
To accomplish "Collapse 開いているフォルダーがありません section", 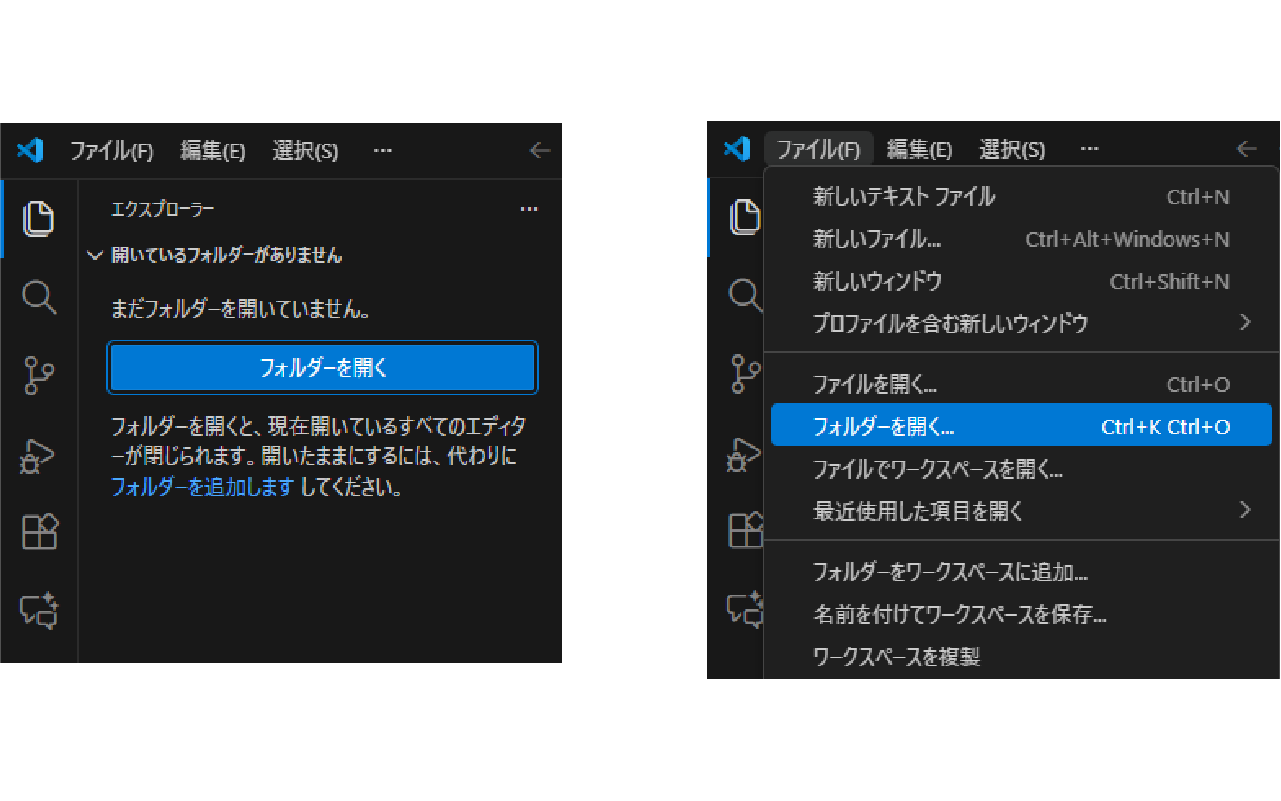I will pos(215,256).
